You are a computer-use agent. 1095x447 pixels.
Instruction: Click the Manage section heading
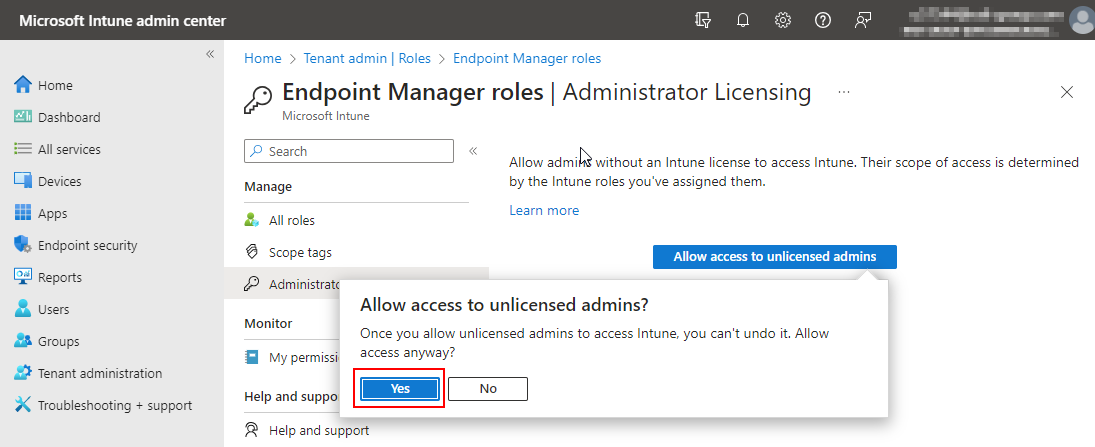(x=268, y=186)
